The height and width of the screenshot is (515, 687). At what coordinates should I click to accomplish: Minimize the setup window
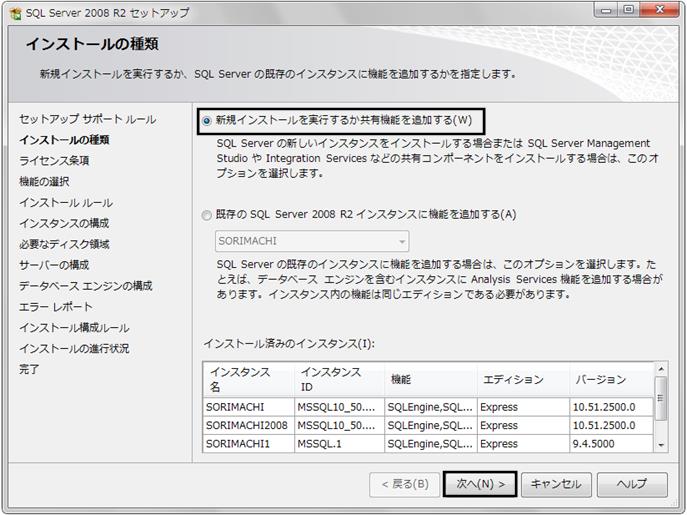tap(607, 10)
